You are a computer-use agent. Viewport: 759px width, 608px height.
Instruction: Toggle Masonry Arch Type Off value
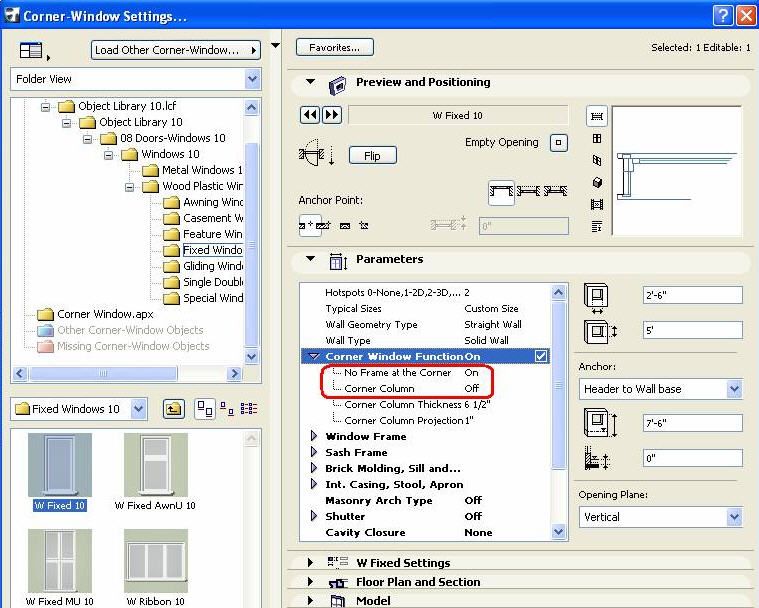click(473, 501)
